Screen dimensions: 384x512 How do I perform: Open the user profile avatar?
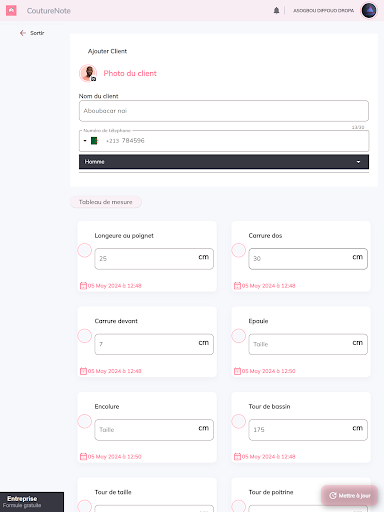pyautogui.click(x=369, y=11)
